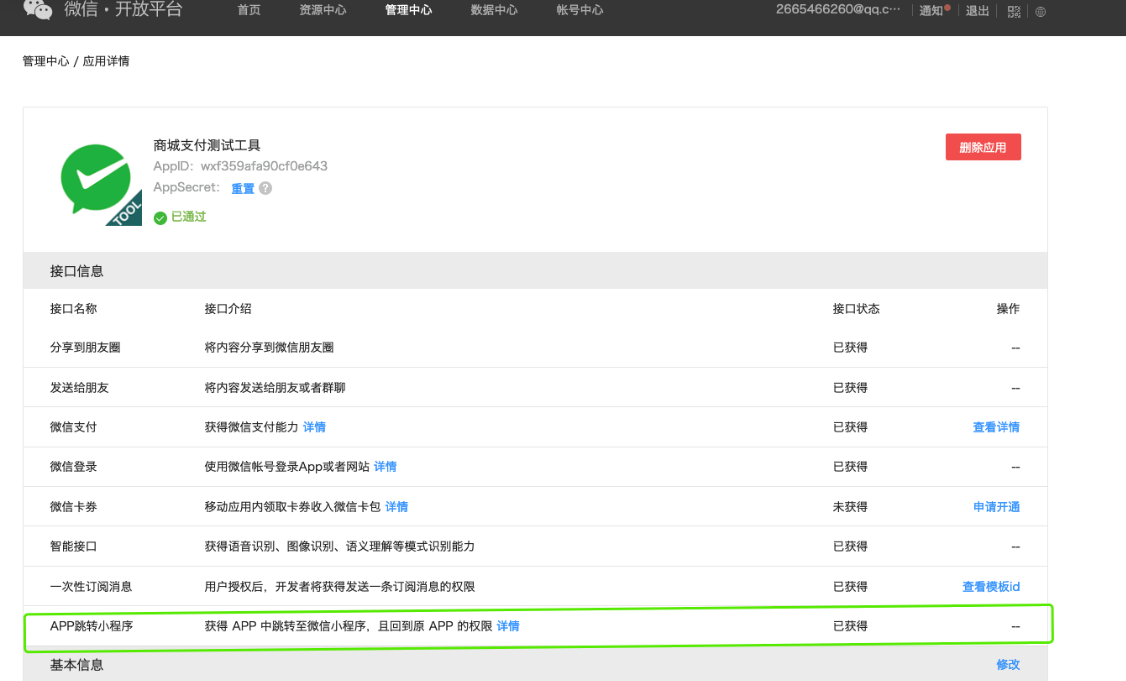
Task: Open the 帐号中心 menu item
Action: point(580,10)
